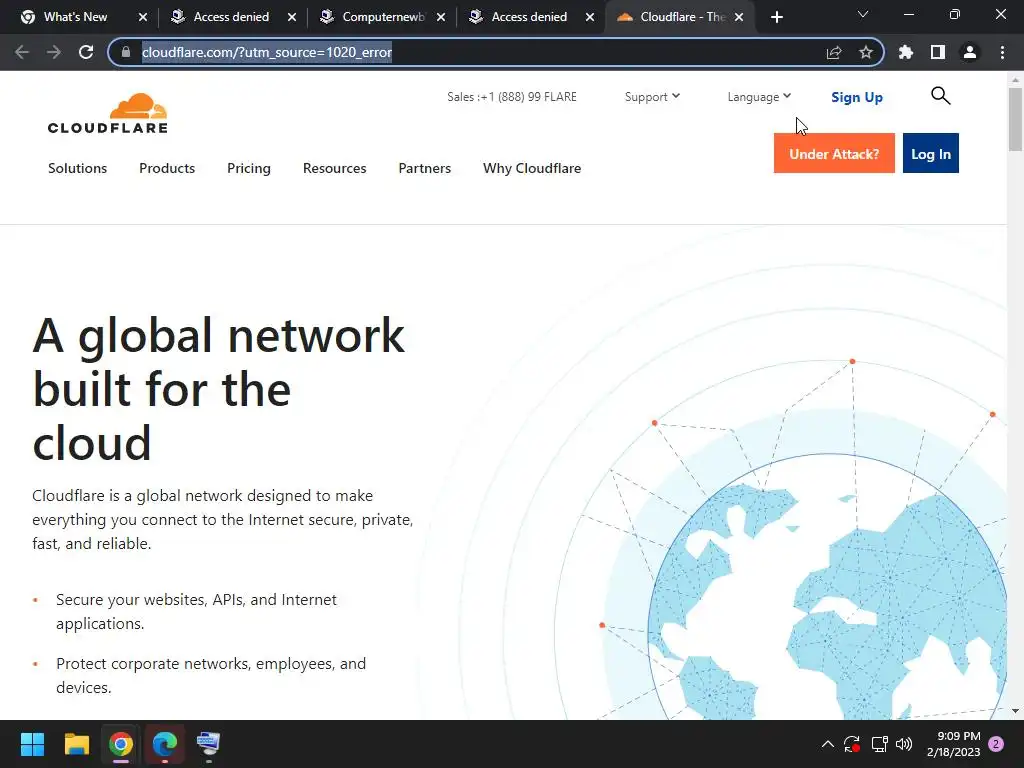Switch to the Computernewb tab
1024x768 pixels.
click(383, 17)
